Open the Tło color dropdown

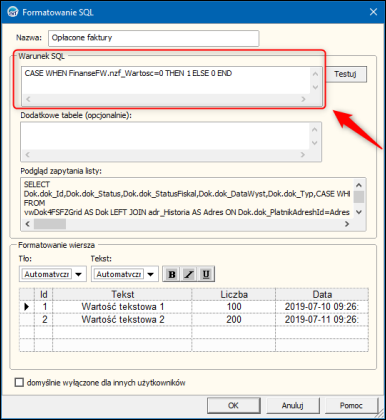(79, 274)
